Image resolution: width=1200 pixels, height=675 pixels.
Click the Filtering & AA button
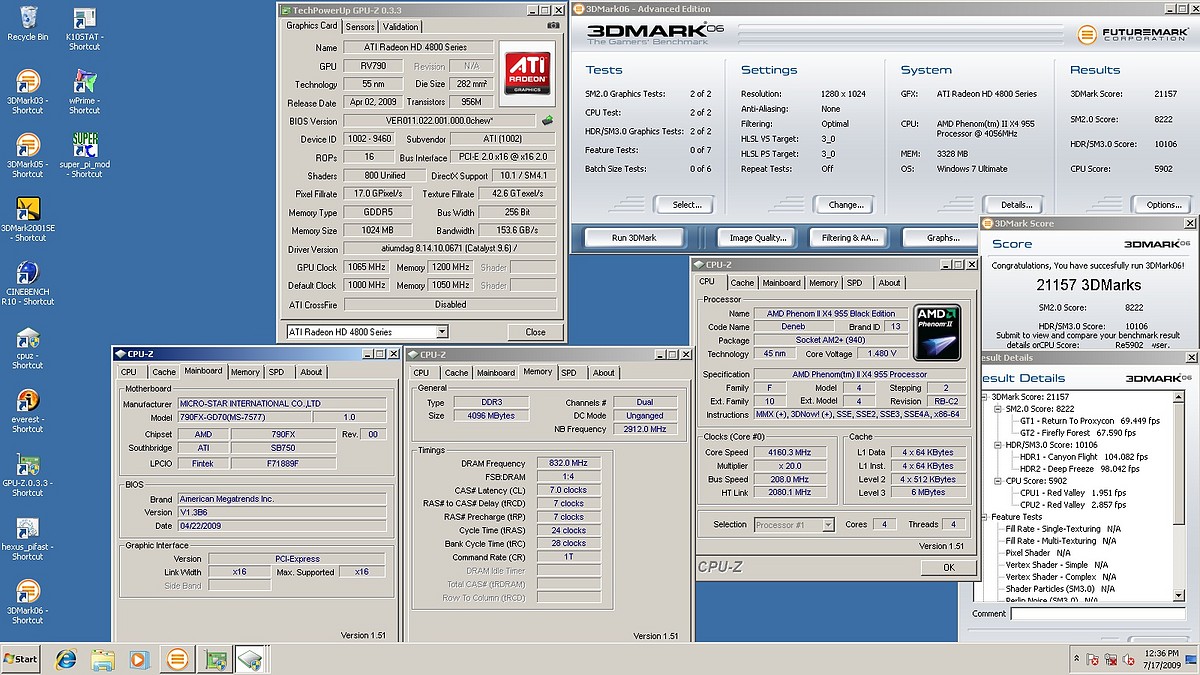[850, 238]
